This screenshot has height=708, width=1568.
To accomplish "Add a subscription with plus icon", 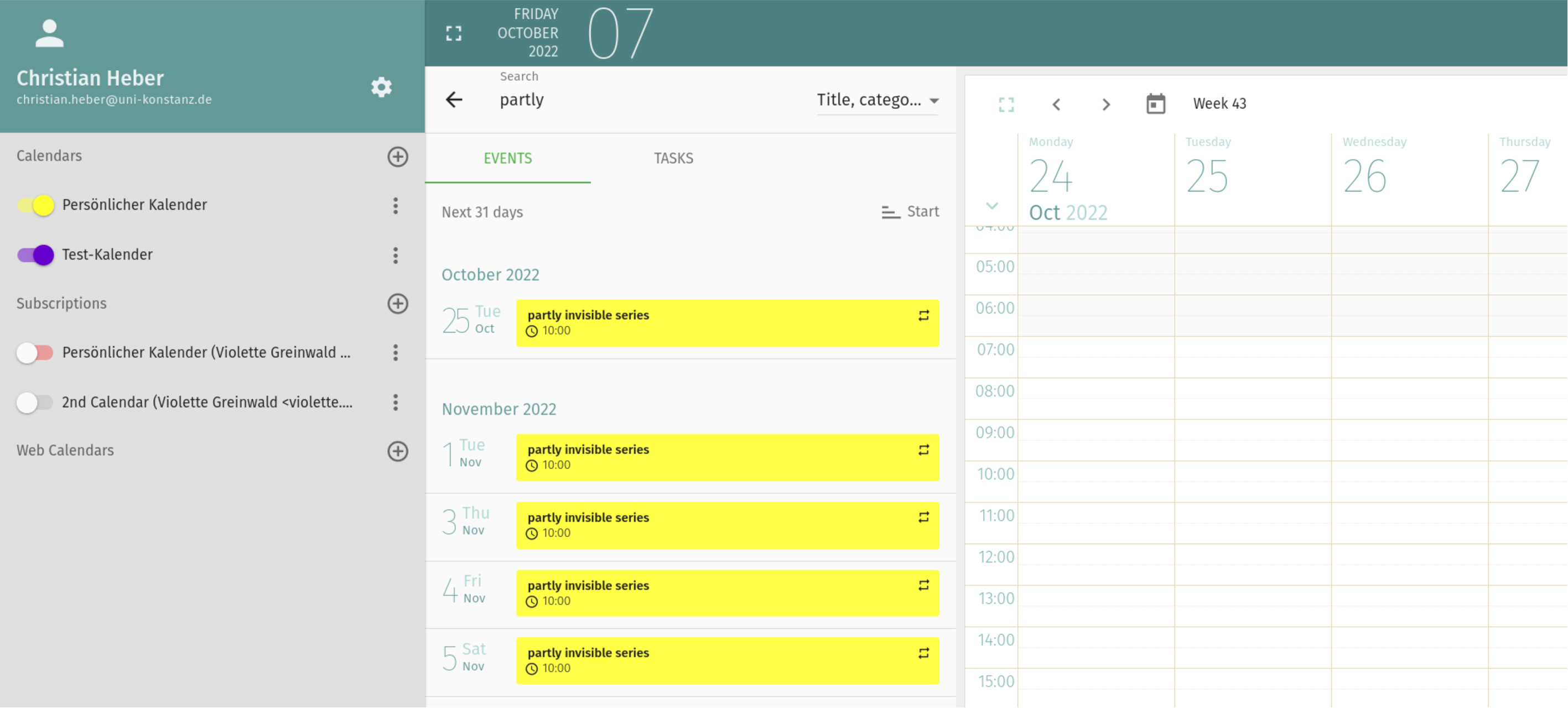I will pyautogui.click(x=397, y=303).
